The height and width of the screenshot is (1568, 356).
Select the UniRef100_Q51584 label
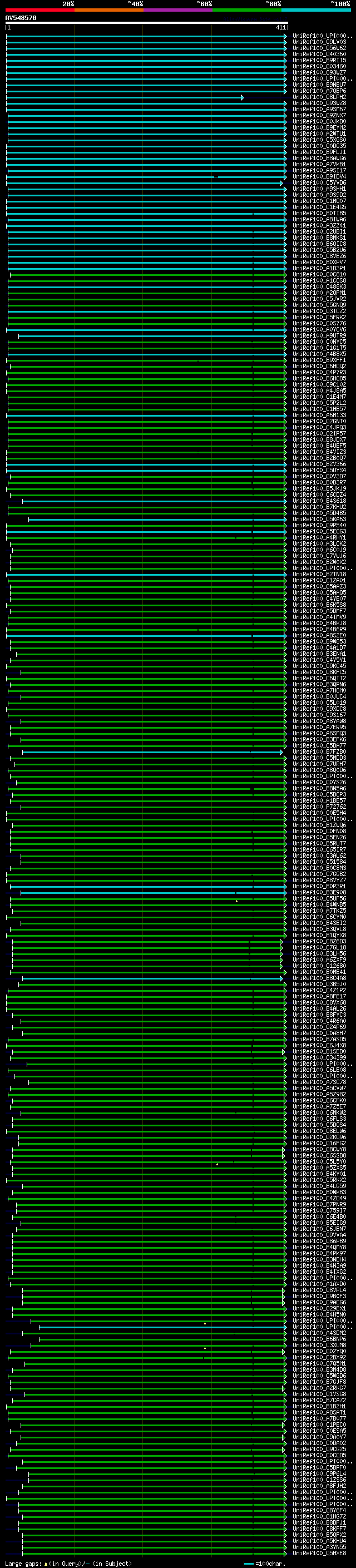[319, 862]
